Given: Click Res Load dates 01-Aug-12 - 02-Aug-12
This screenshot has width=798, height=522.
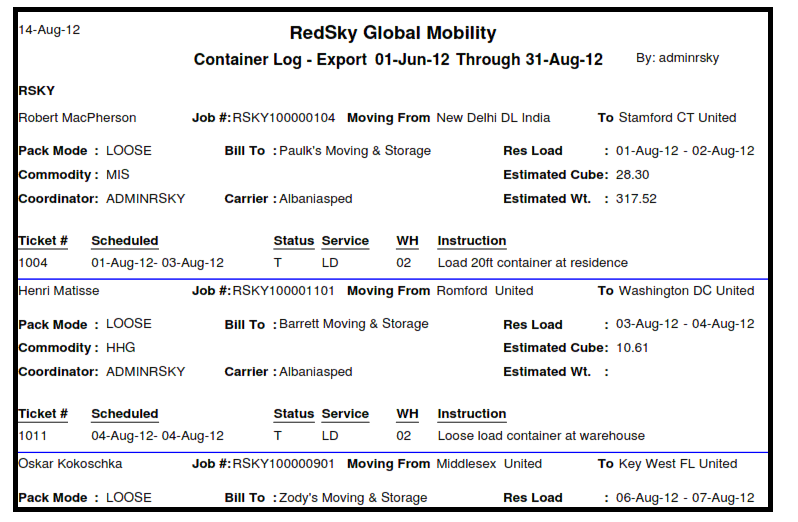Looking at the screenshot, I should coord(685,151).
